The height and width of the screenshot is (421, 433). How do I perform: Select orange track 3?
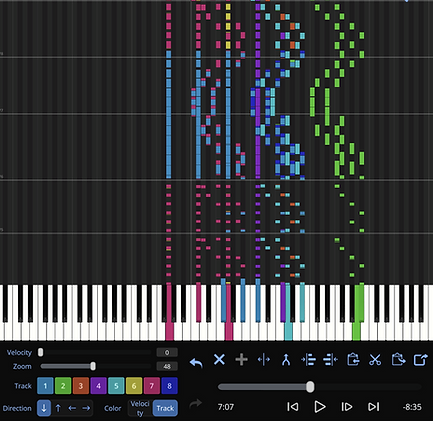point(81,386)
